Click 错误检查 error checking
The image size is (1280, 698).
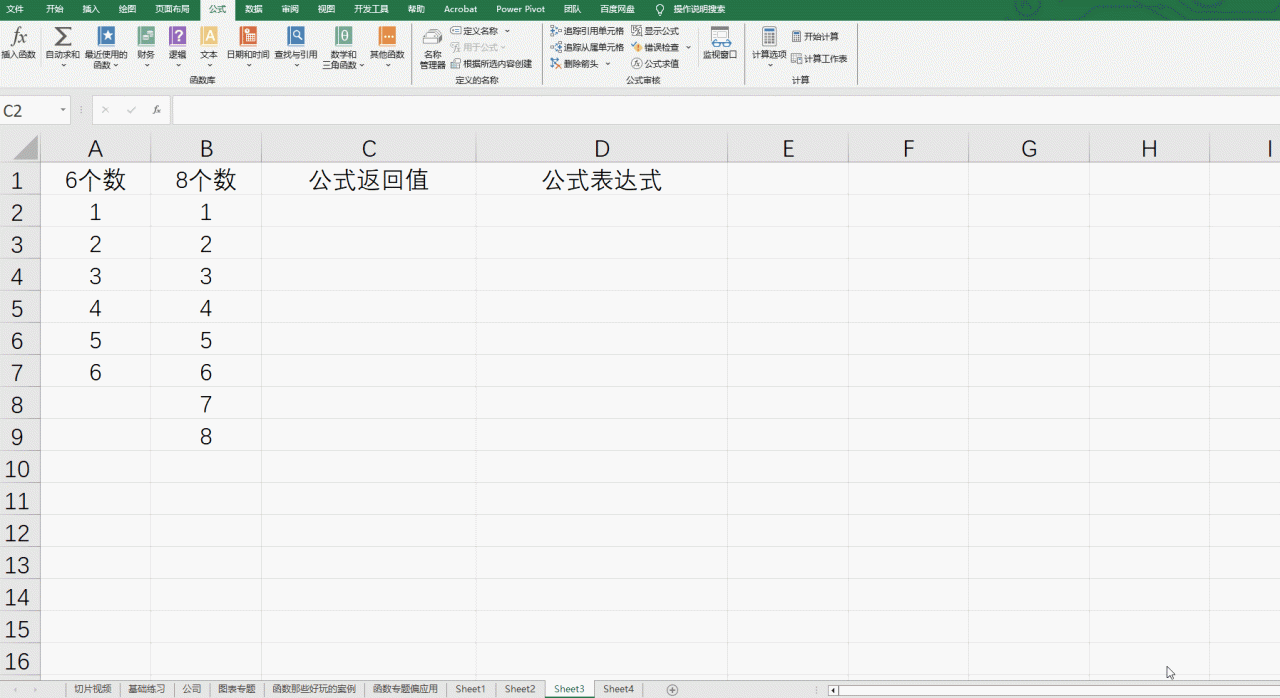[x=655, y=47]
